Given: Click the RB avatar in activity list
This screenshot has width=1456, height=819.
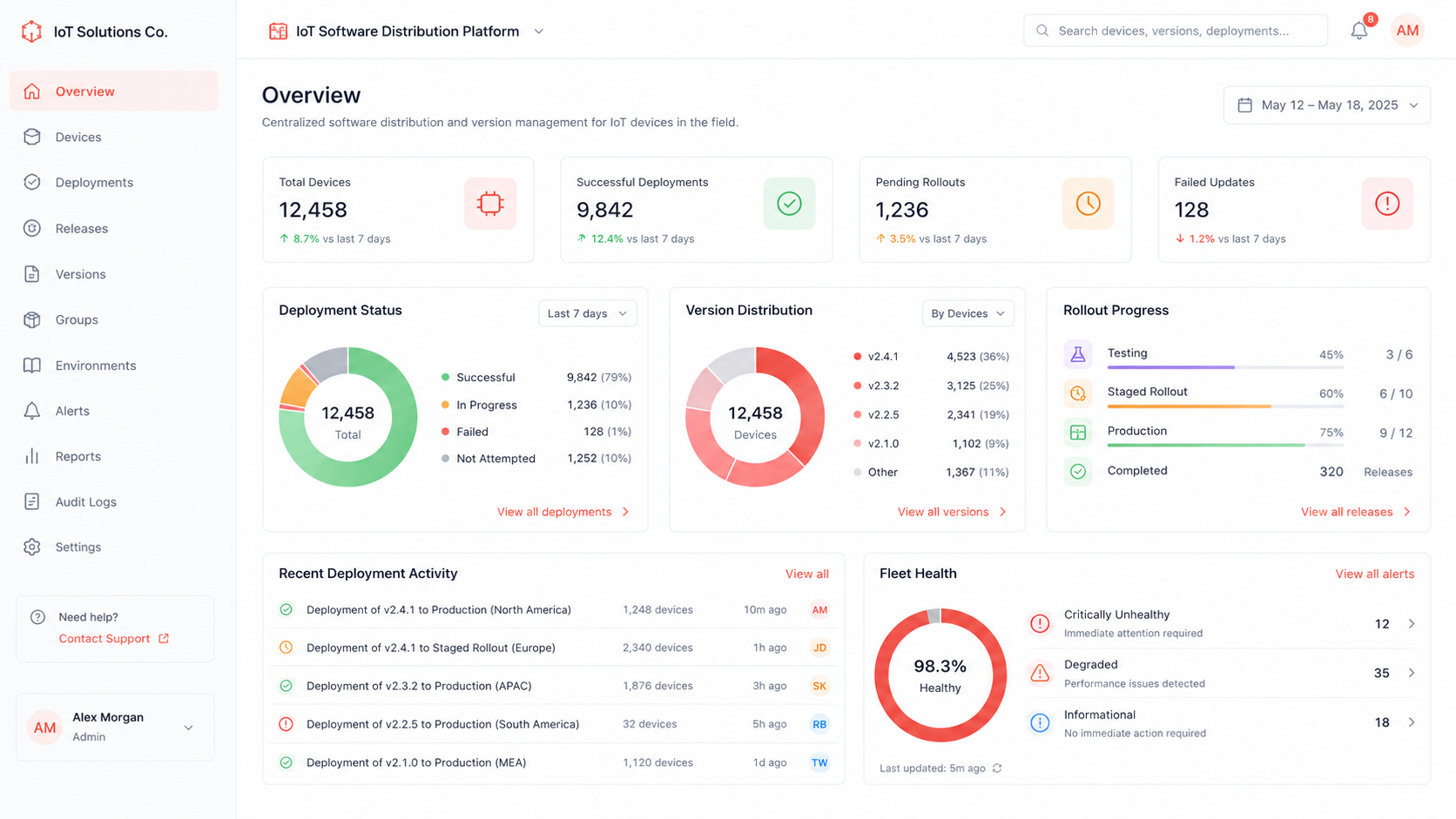Looking at the screenshot, I should point(819,724).
